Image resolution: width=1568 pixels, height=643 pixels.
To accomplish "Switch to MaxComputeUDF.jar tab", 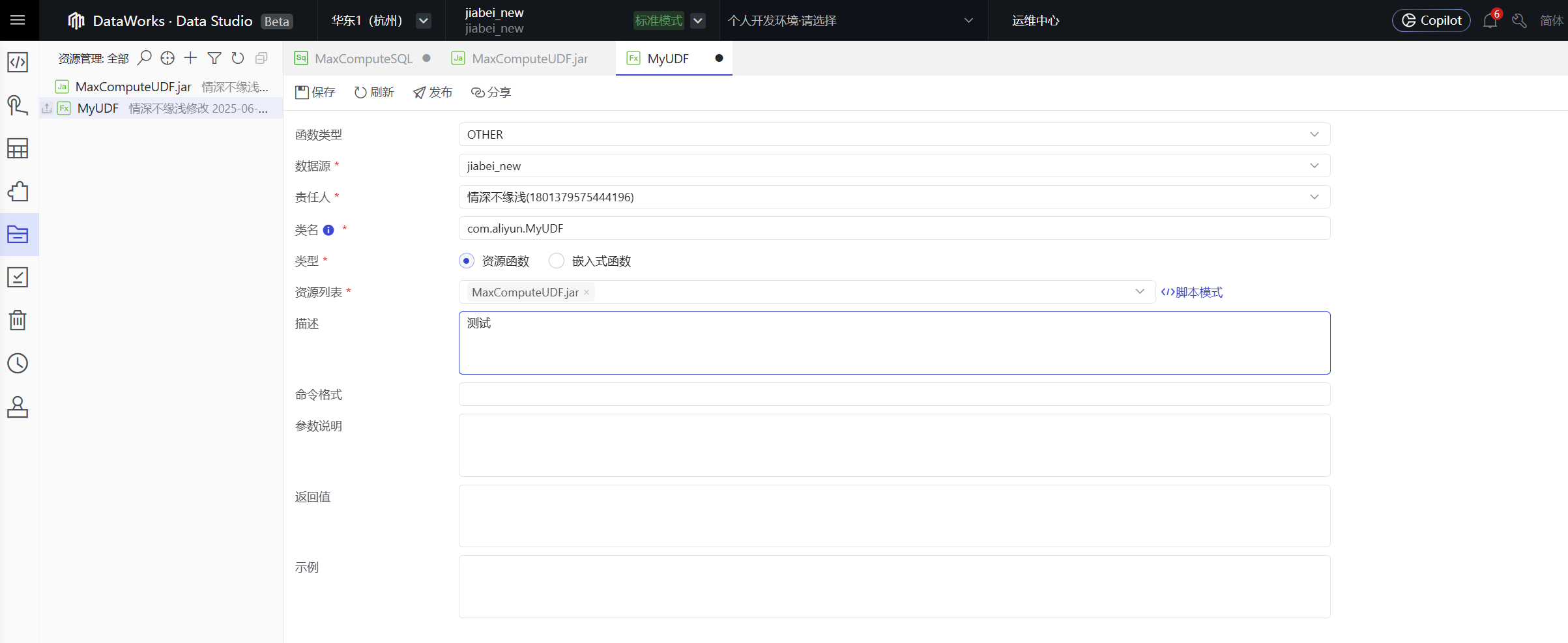I will (529, 59).
